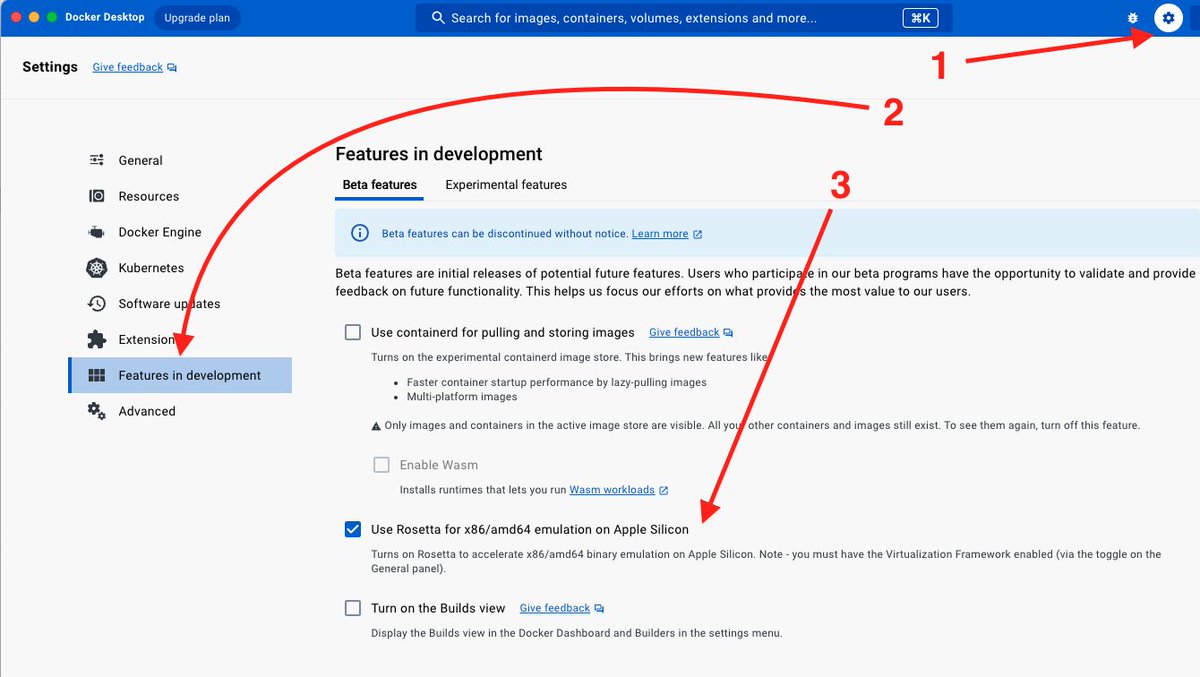Click the Upgrade plan button
Viewport: 1200px width, 677px height.
coord(198,18)
